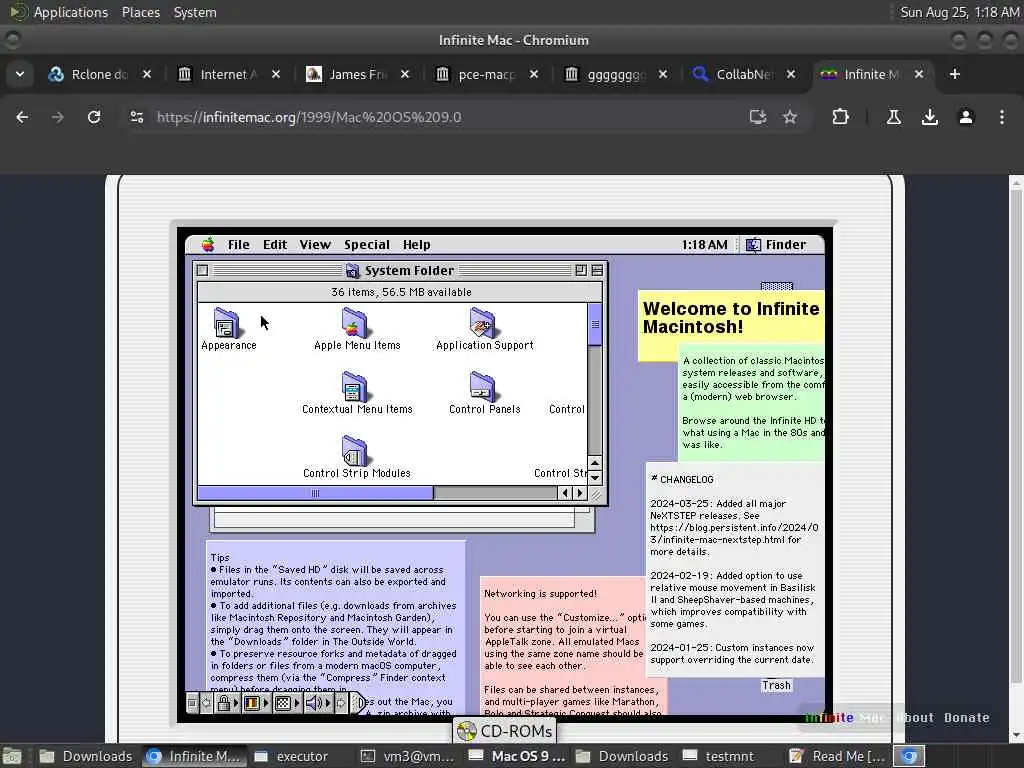1024x768 pixels.
Task: Click the scroll up arrow in System Folder
Action: (x=595, y=463)
